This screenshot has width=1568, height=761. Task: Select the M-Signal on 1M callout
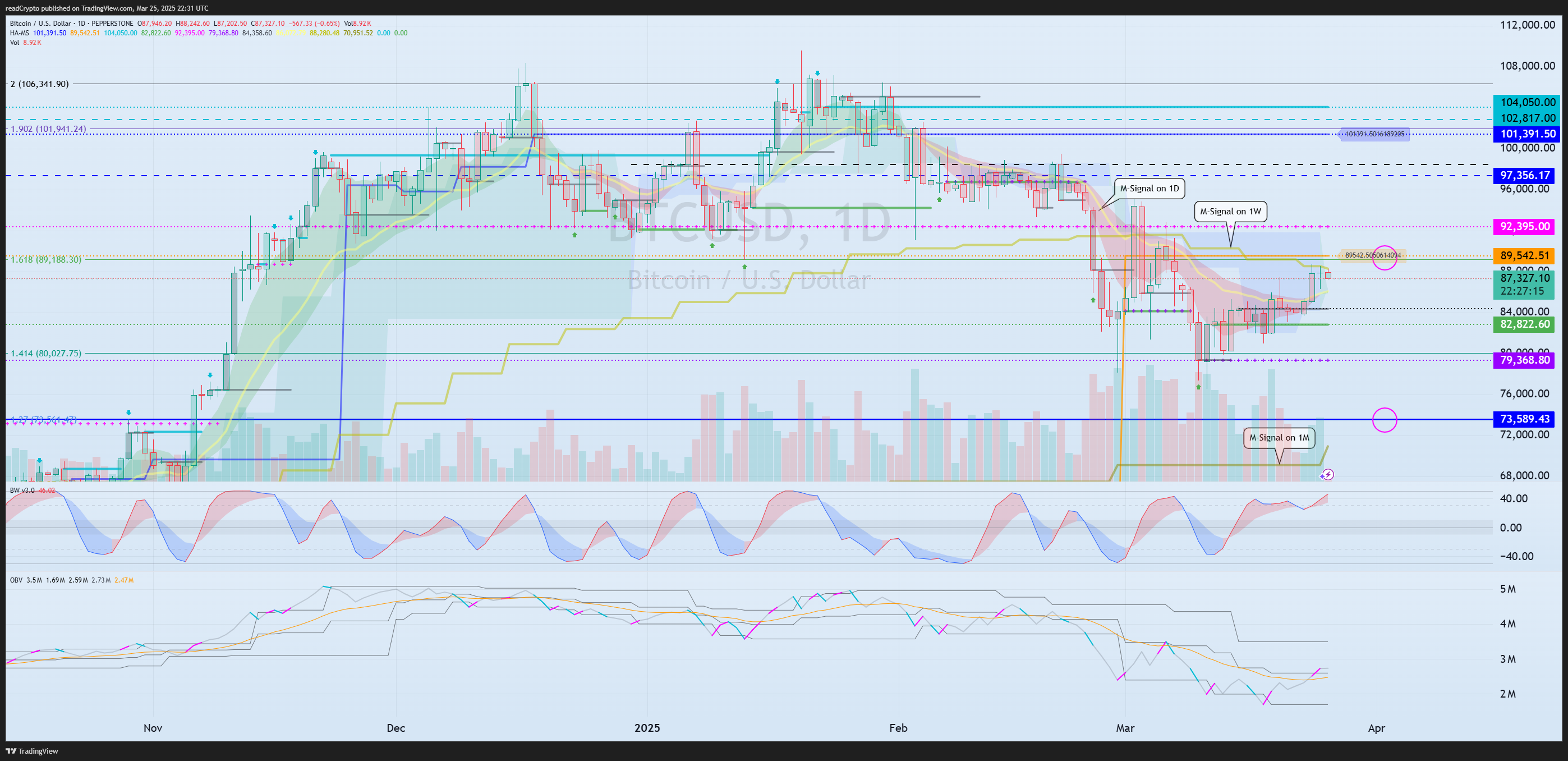pos(1279,437)
